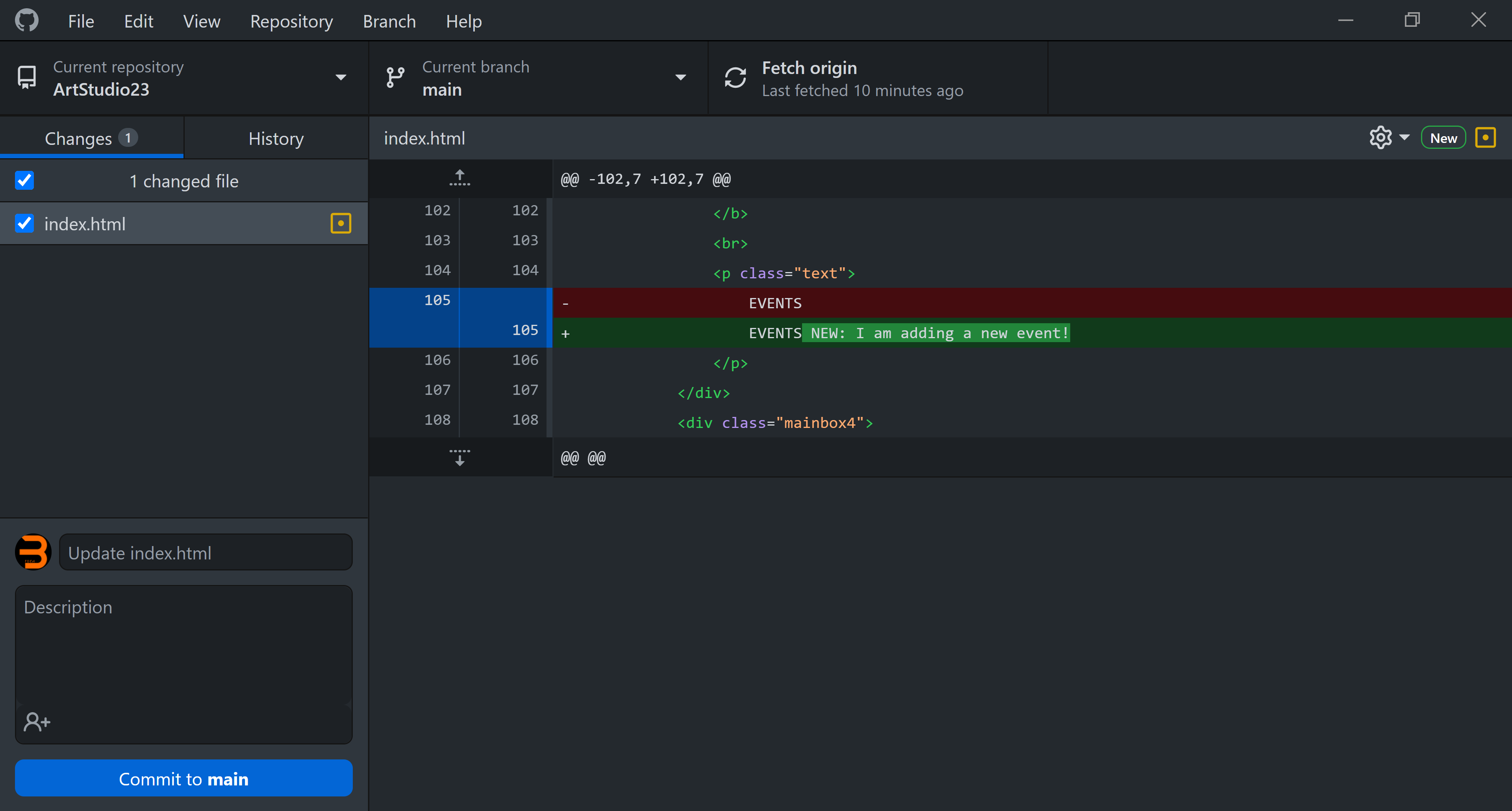Click the removed EVENTS diff line
Viewport: 1512px width, 811px height.
(x=1032, y=303)
